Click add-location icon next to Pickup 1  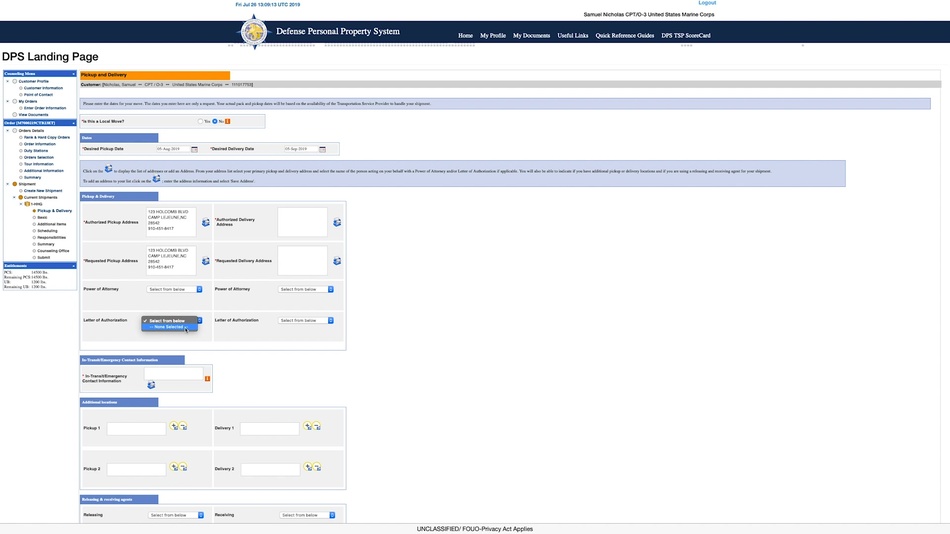click(x=174, y=426)
